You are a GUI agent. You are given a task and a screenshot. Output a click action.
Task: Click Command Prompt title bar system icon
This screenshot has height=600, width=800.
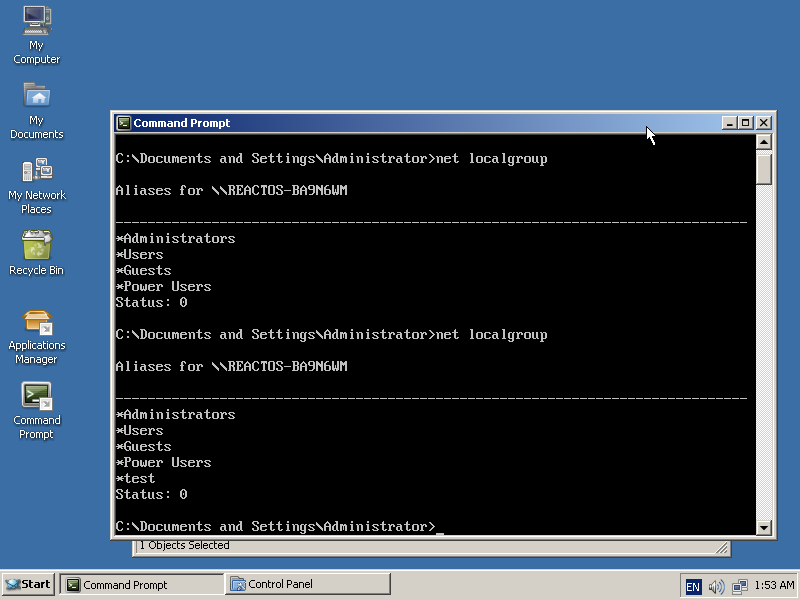point(123,123)
